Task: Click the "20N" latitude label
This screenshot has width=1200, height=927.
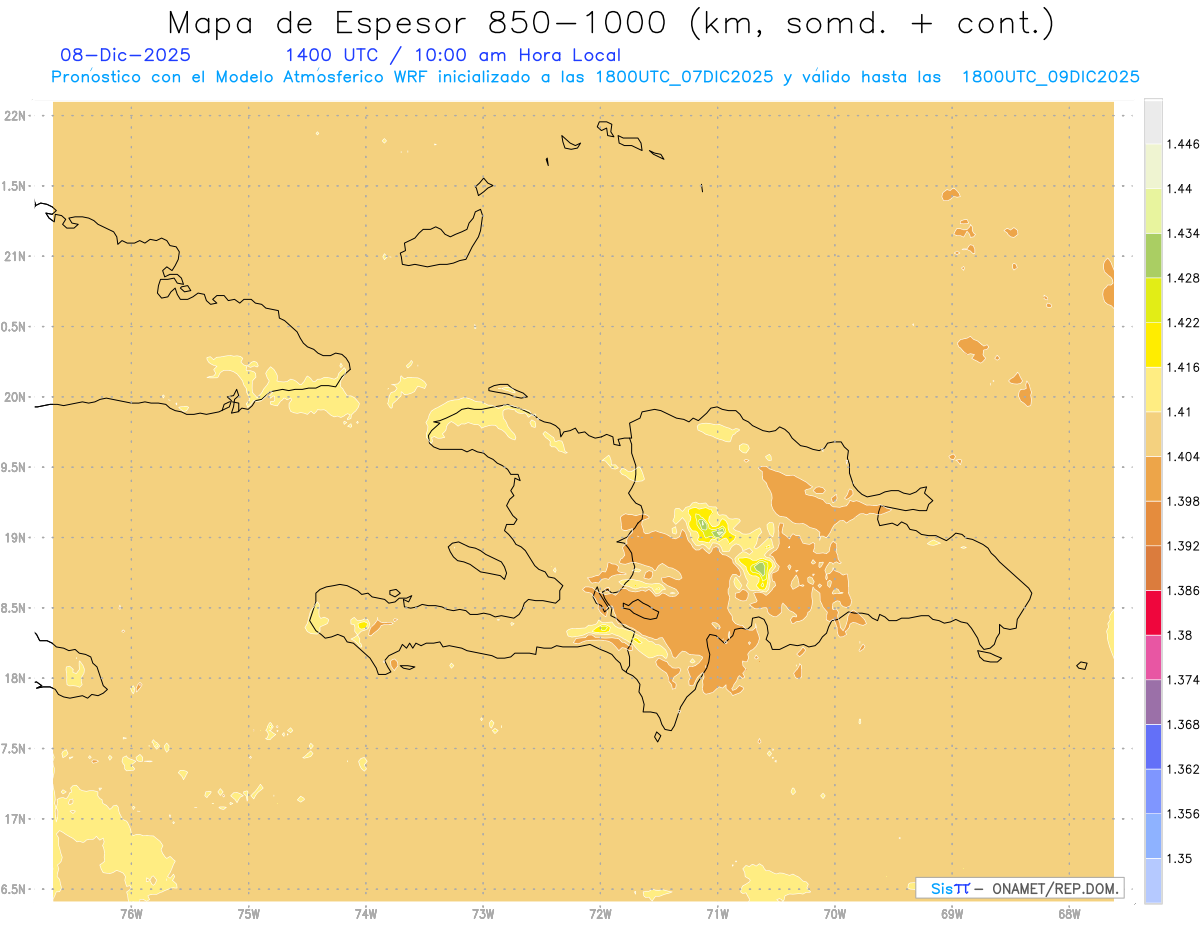Action: (15, 398)
